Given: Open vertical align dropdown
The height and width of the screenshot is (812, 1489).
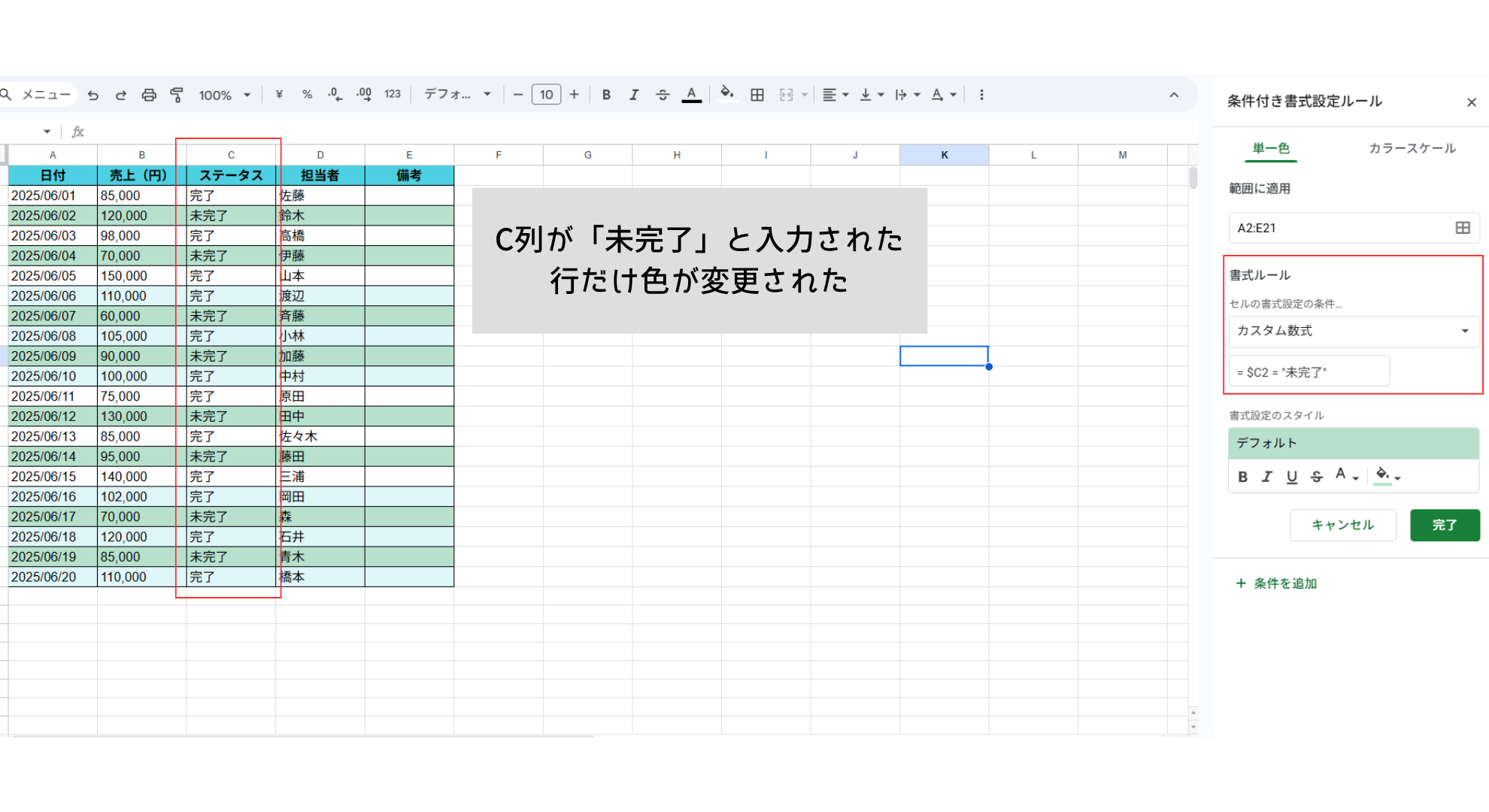Looking at the screenshot, I should tap(872, 95).
